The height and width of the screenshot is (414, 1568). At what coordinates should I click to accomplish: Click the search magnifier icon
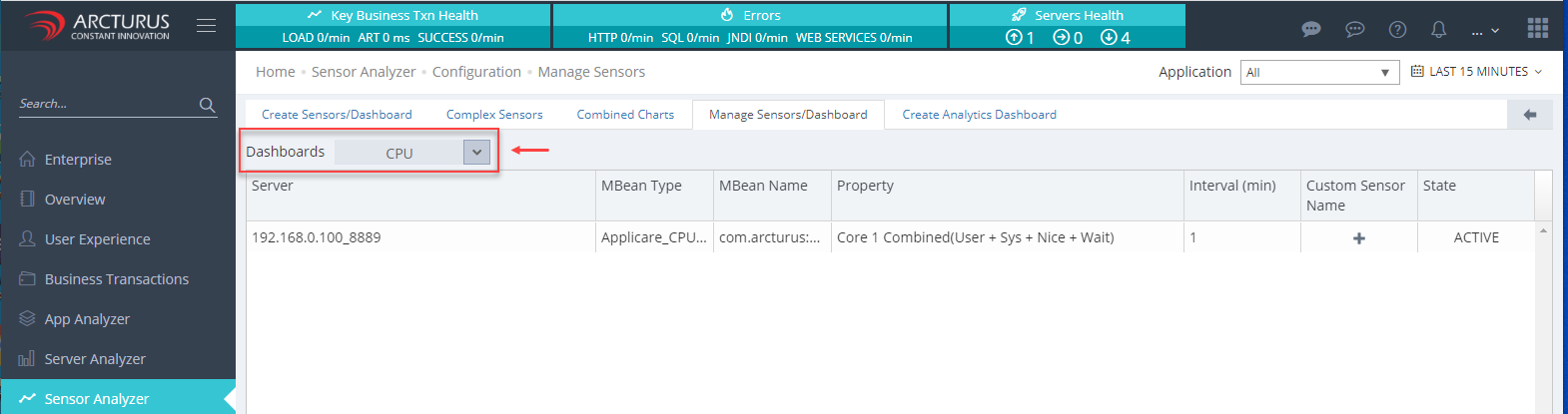pos(207,105)
